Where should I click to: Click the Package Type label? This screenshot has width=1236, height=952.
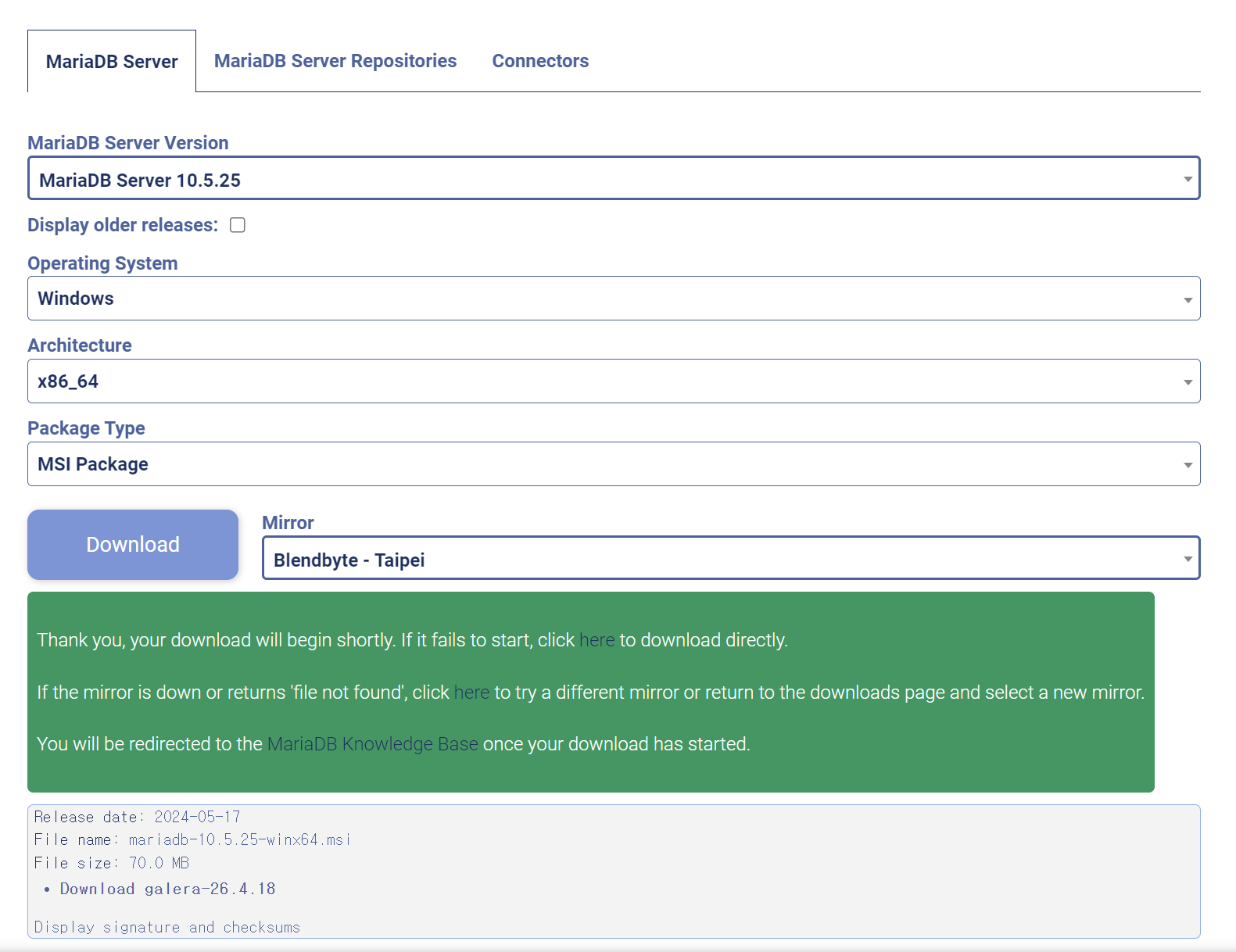(x=86, y=428)
